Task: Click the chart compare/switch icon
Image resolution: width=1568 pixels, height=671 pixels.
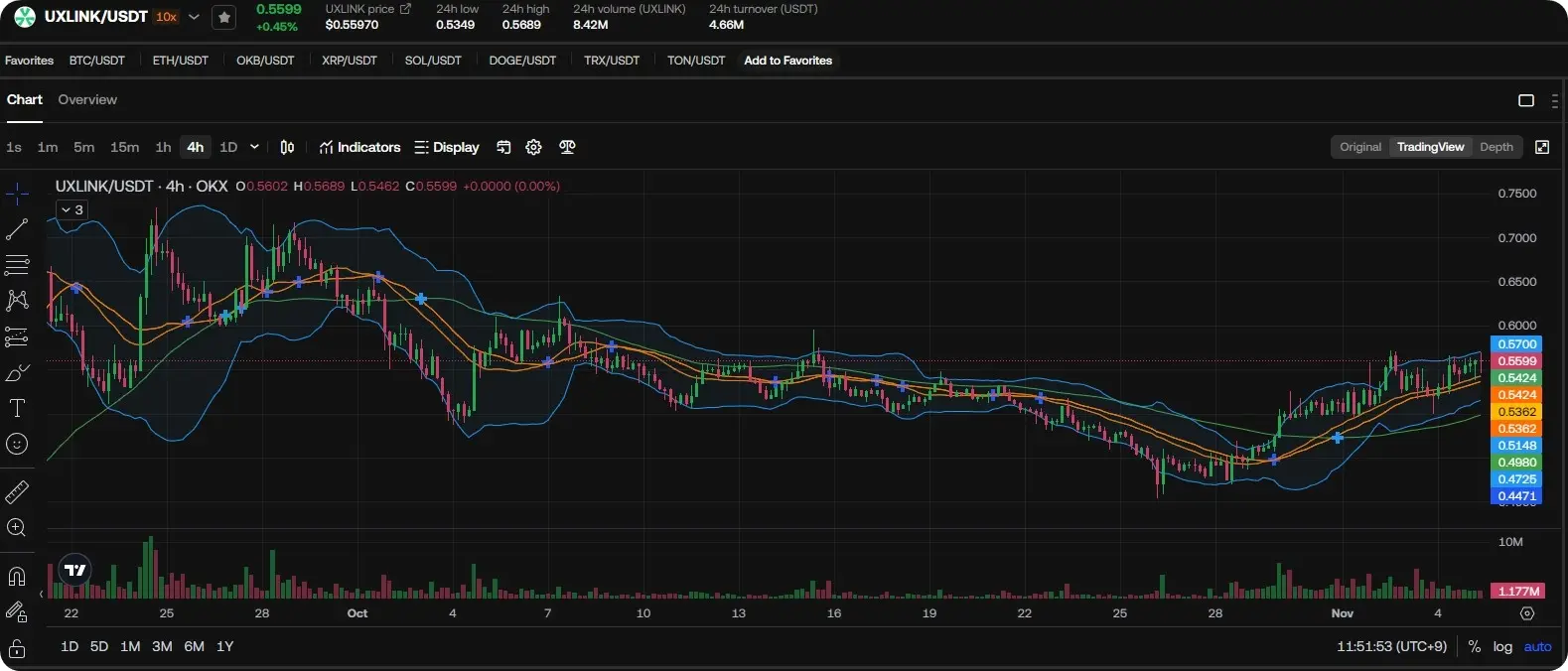Action: (x=503, y=147)
